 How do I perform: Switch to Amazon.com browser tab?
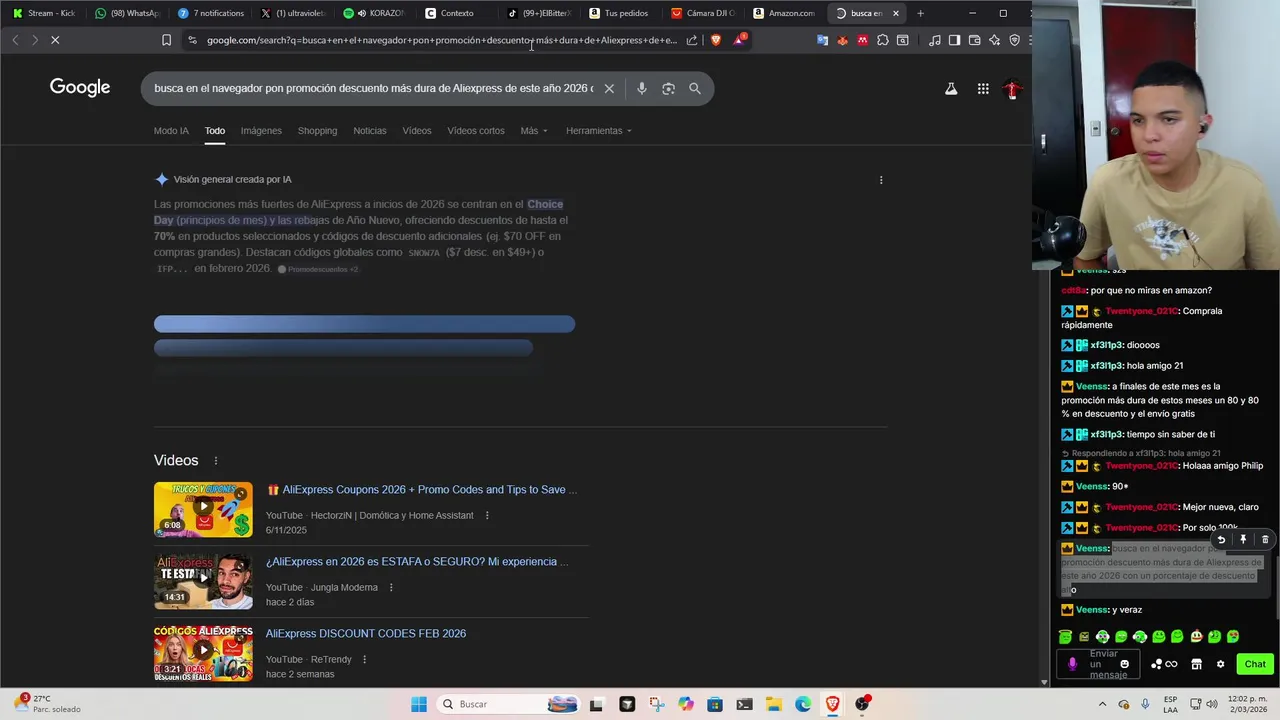(x=784, y=13)
